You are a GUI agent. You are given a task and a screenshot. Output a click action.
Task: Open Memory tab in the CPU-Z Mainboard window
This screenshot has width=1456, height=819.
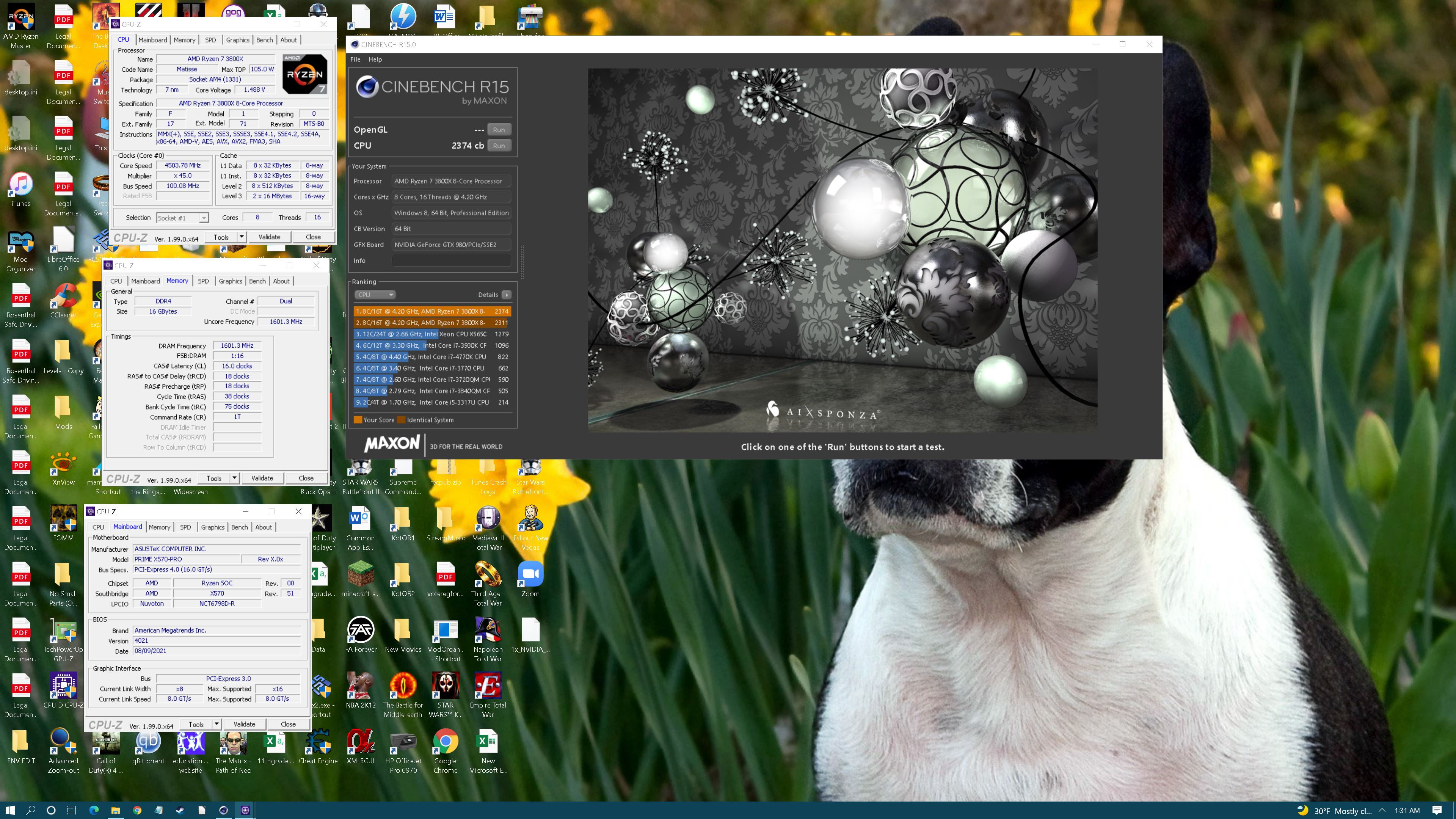(159, 527)
